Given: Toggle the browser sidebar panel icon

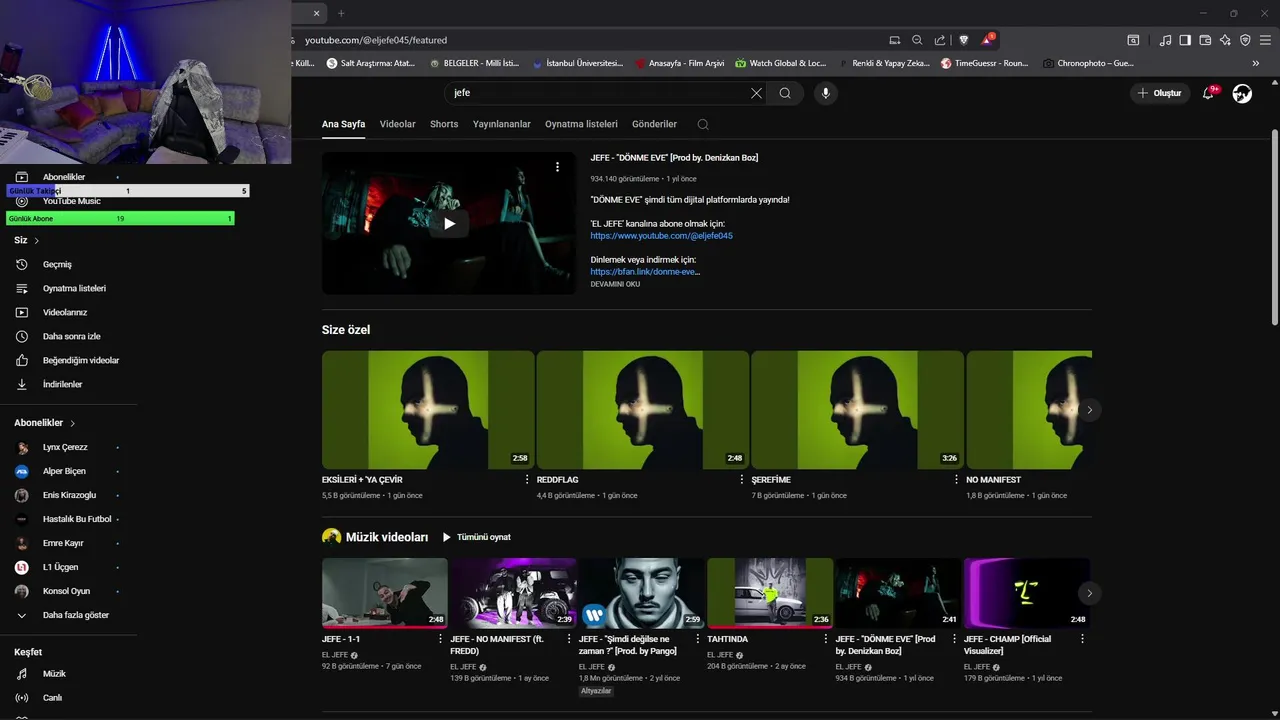Looking at the screenshot, I should tap(1185, 40).
